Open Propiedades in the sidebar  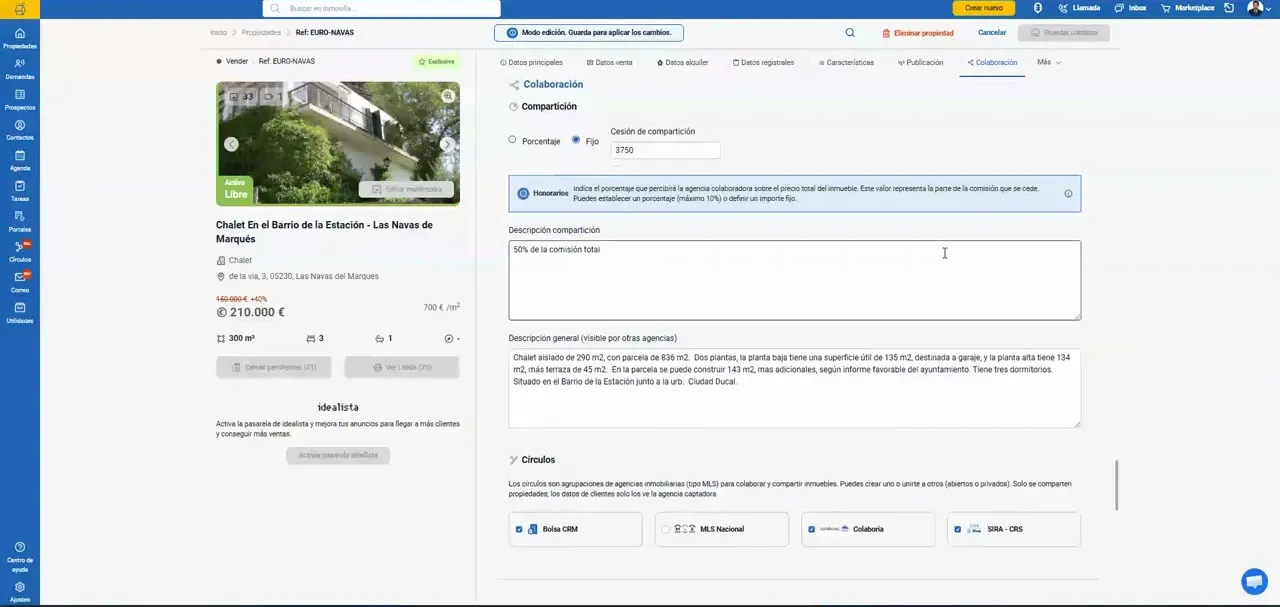coord(20,39)
